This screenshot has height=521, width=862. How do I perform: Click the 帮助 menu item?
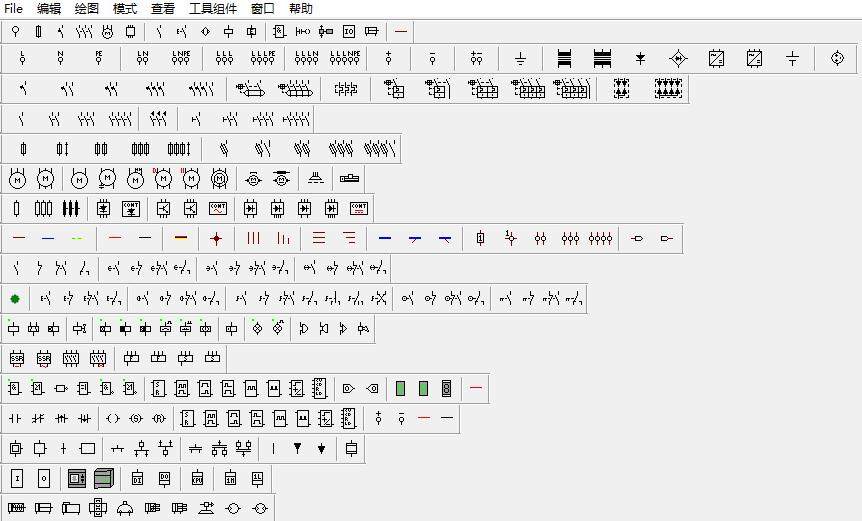coord(300,8)
